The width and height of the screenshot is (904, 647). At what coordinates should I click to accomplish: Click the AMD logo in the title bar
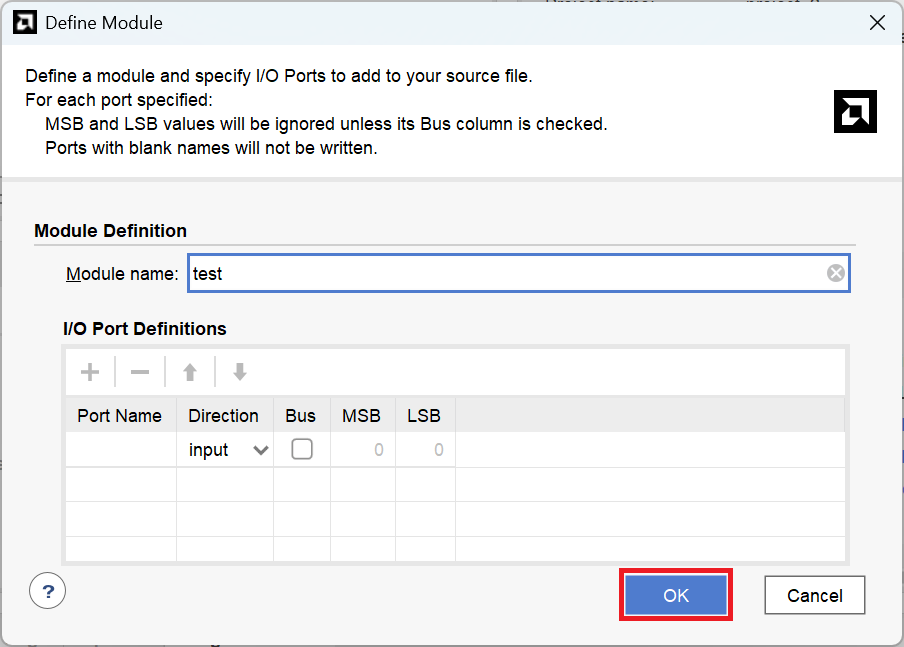point(25,22)
